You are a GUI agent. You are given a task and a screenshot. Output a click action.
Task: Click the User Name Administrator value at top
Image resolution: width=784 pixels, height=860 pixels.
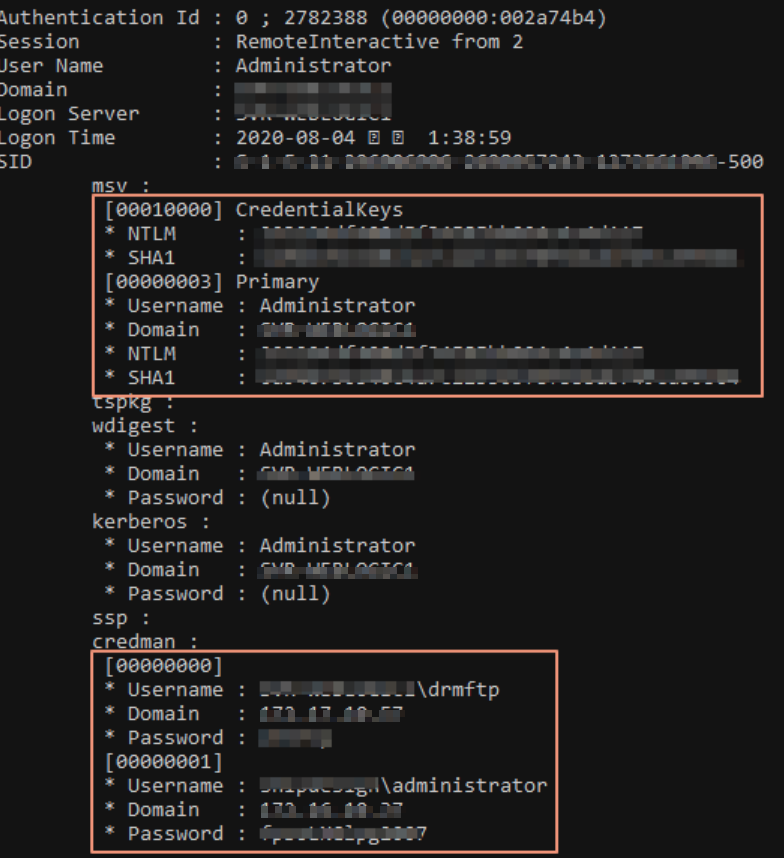pyautogui.click(x=313, y=66)
